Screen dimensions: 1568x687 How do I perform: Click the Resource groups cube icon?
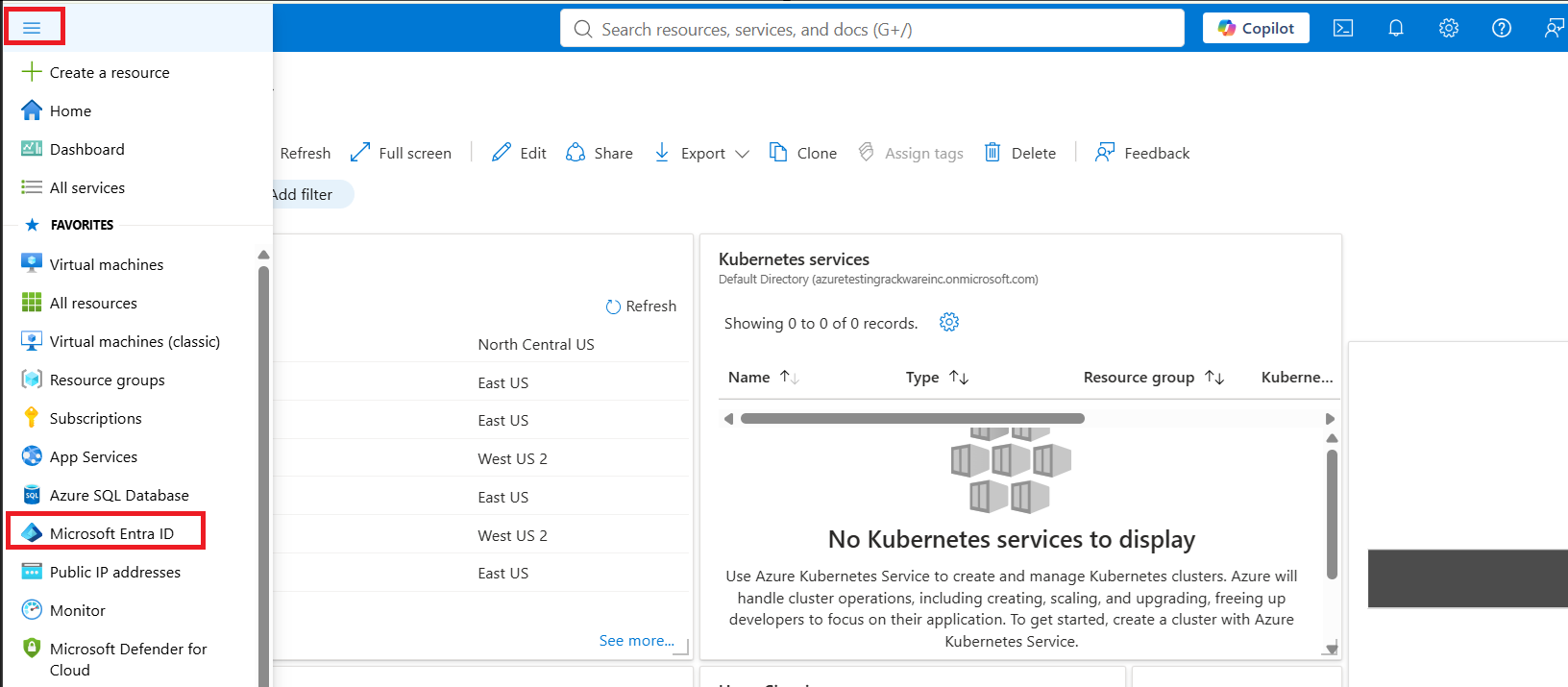(32, 380)
